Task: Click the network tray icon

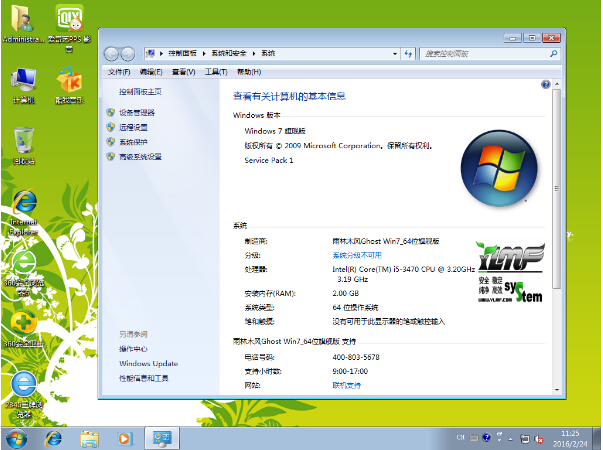Action: pos(525,438)
